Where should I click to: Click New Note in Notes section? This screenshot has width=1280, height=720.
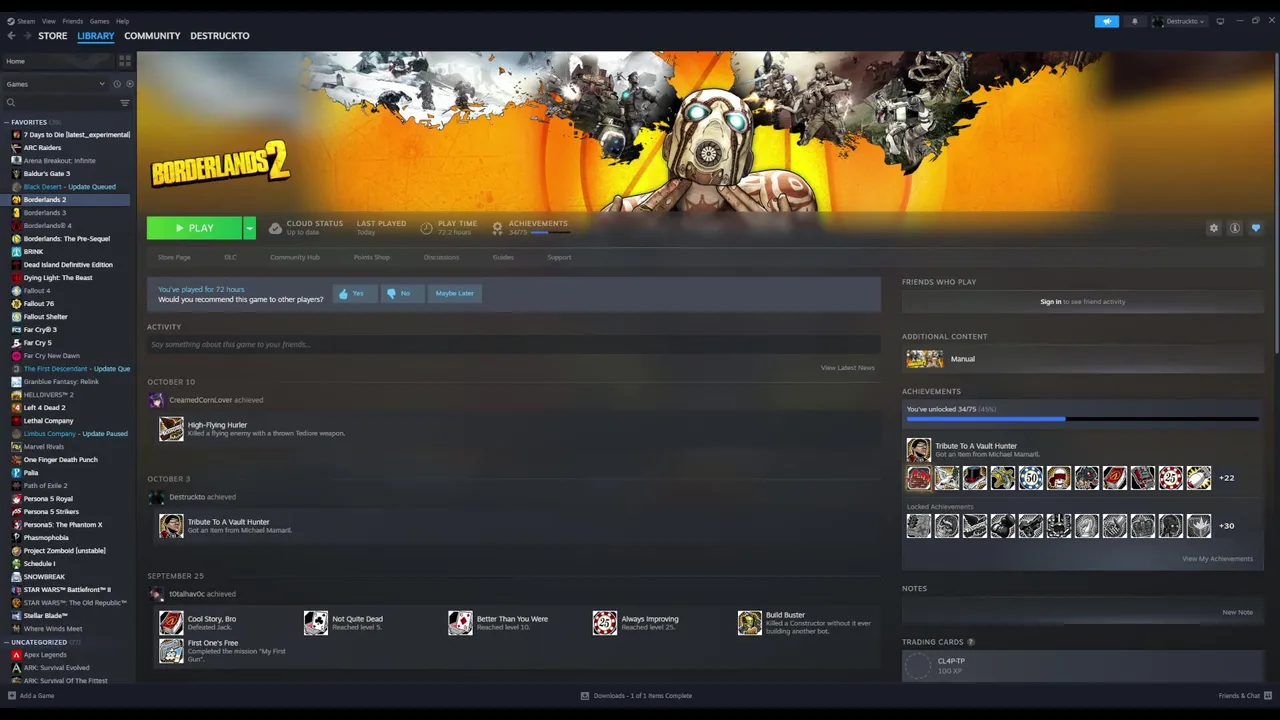click(x=1237, y=612)
